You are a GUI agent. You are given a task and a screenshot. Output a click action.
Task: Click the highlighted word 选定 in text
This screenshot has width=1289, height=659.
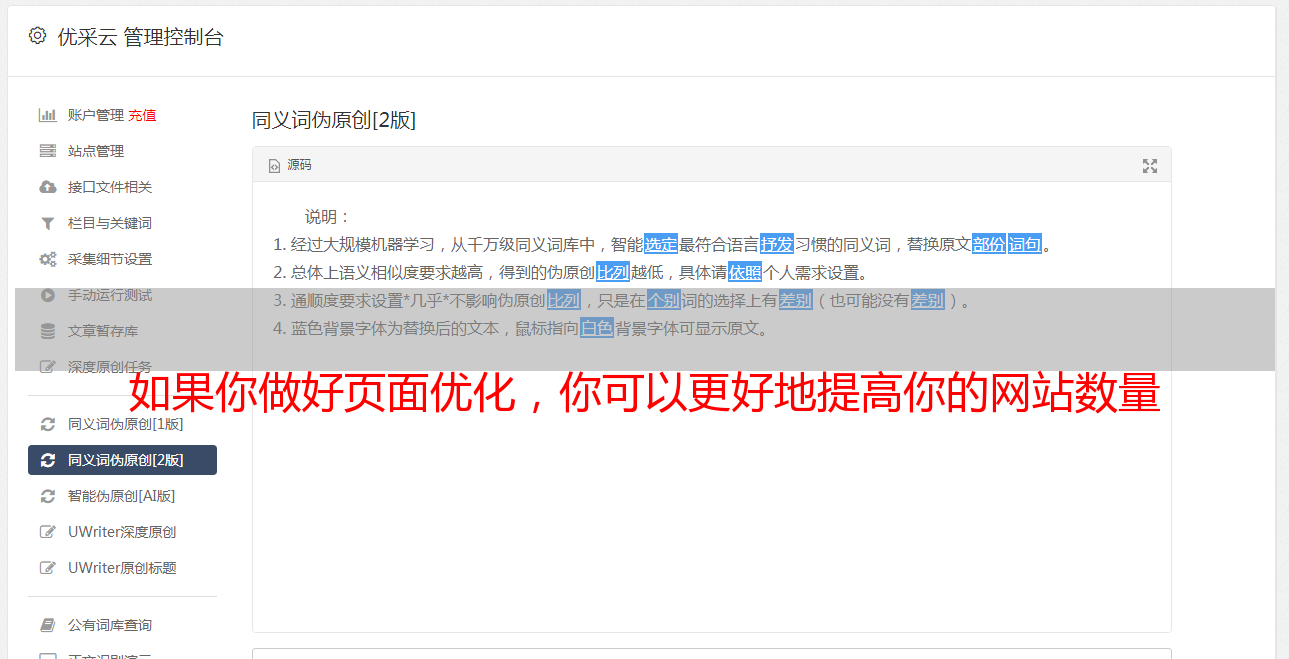661,244
